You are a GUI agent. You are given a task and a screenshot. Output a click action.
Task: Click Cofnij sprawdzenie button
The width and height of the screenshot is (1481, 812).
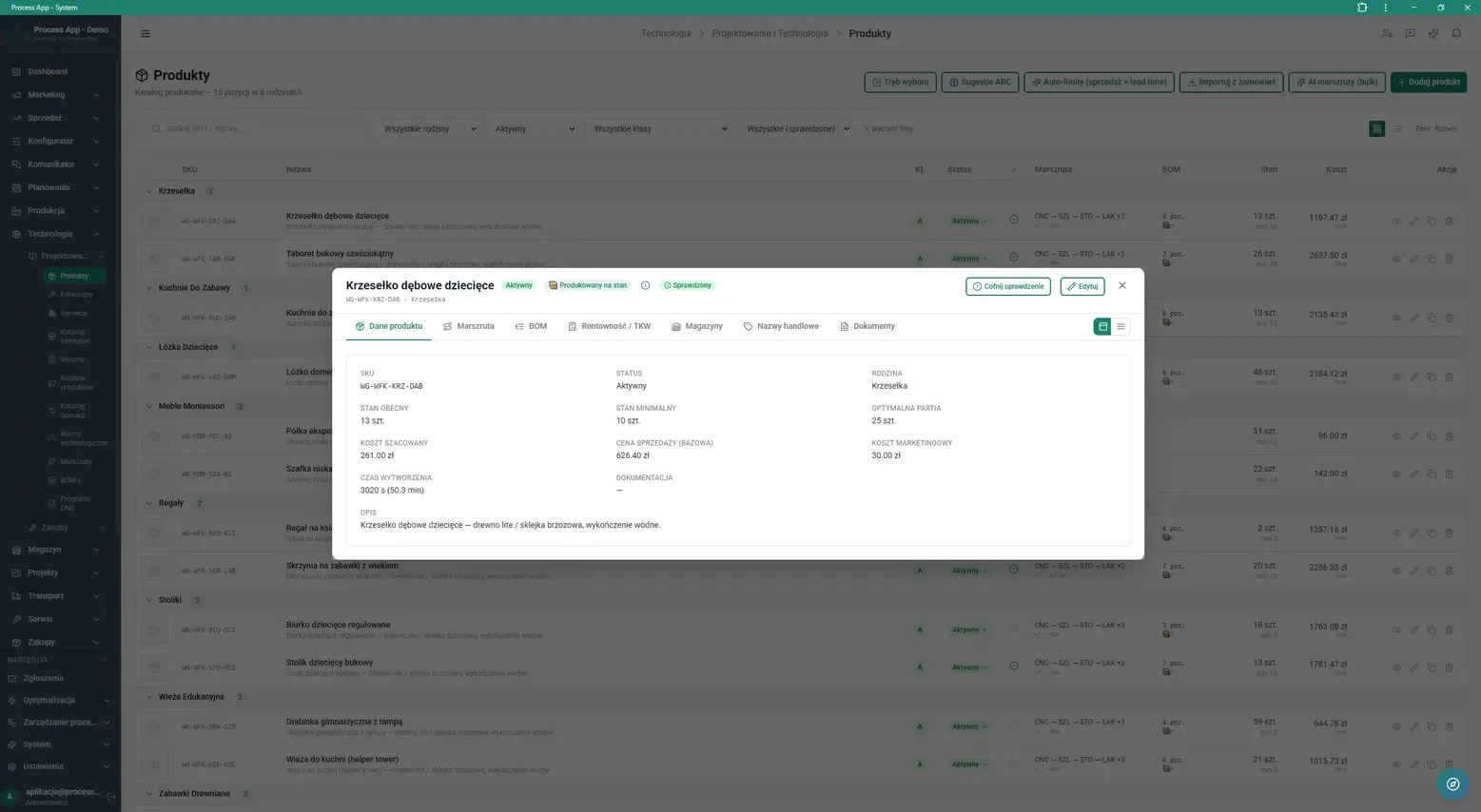pos(1008,286)
